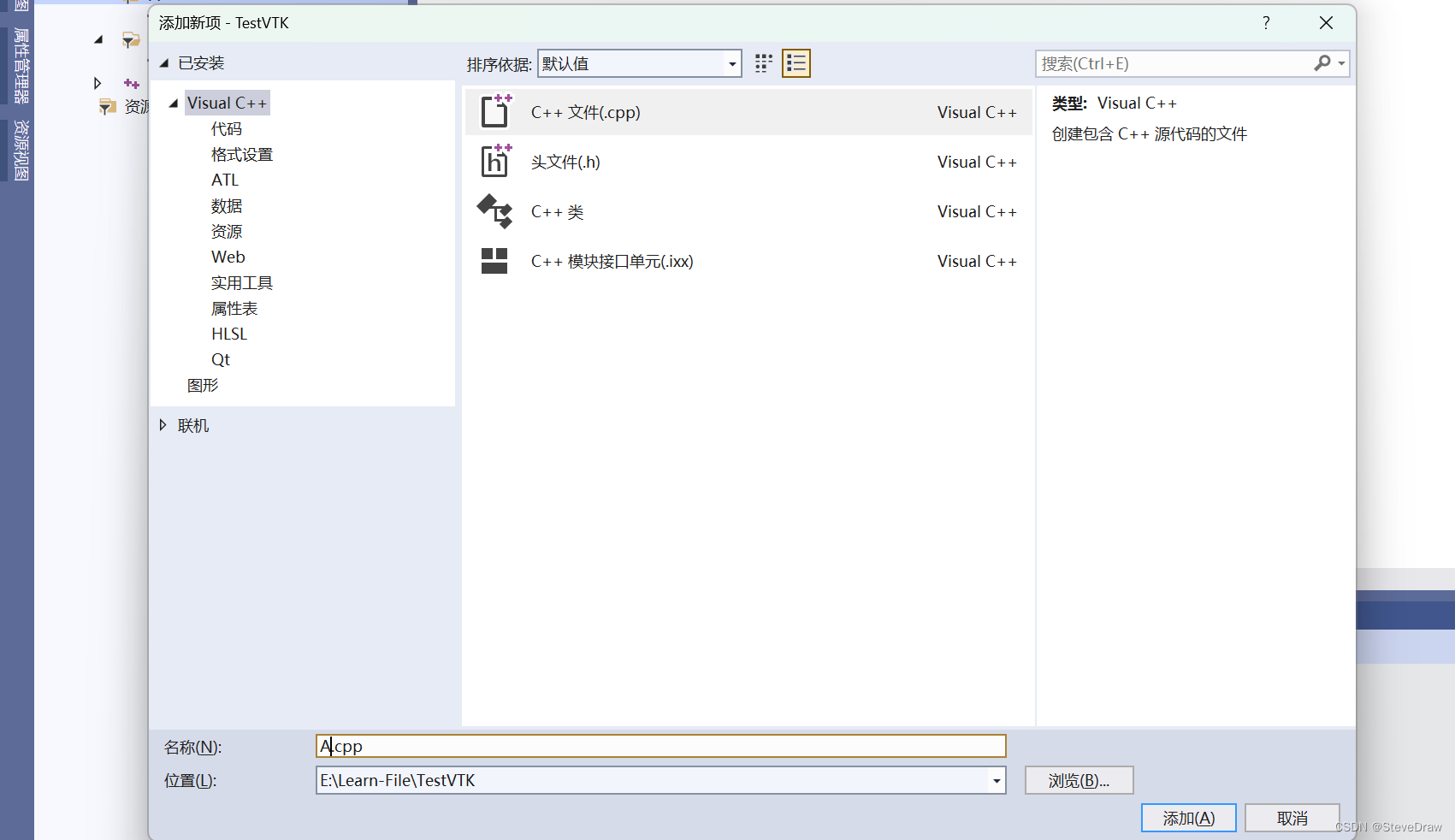Select the Qt category
The image size is (1455, 840).
pyautogui.click(x=221, y=360)
